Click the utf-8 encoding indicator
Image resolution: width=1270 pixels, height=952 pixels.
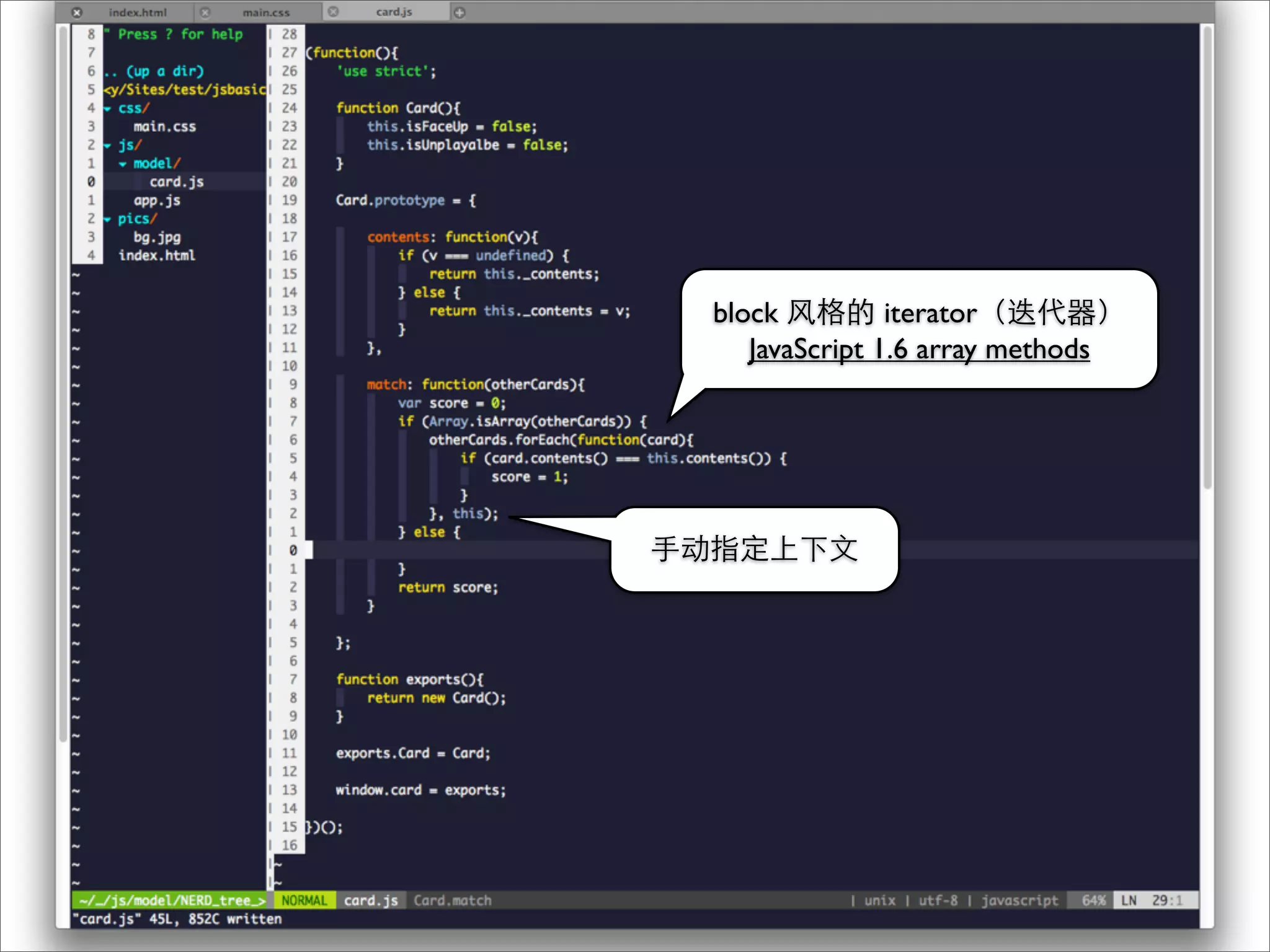click(x=938, y=900)
